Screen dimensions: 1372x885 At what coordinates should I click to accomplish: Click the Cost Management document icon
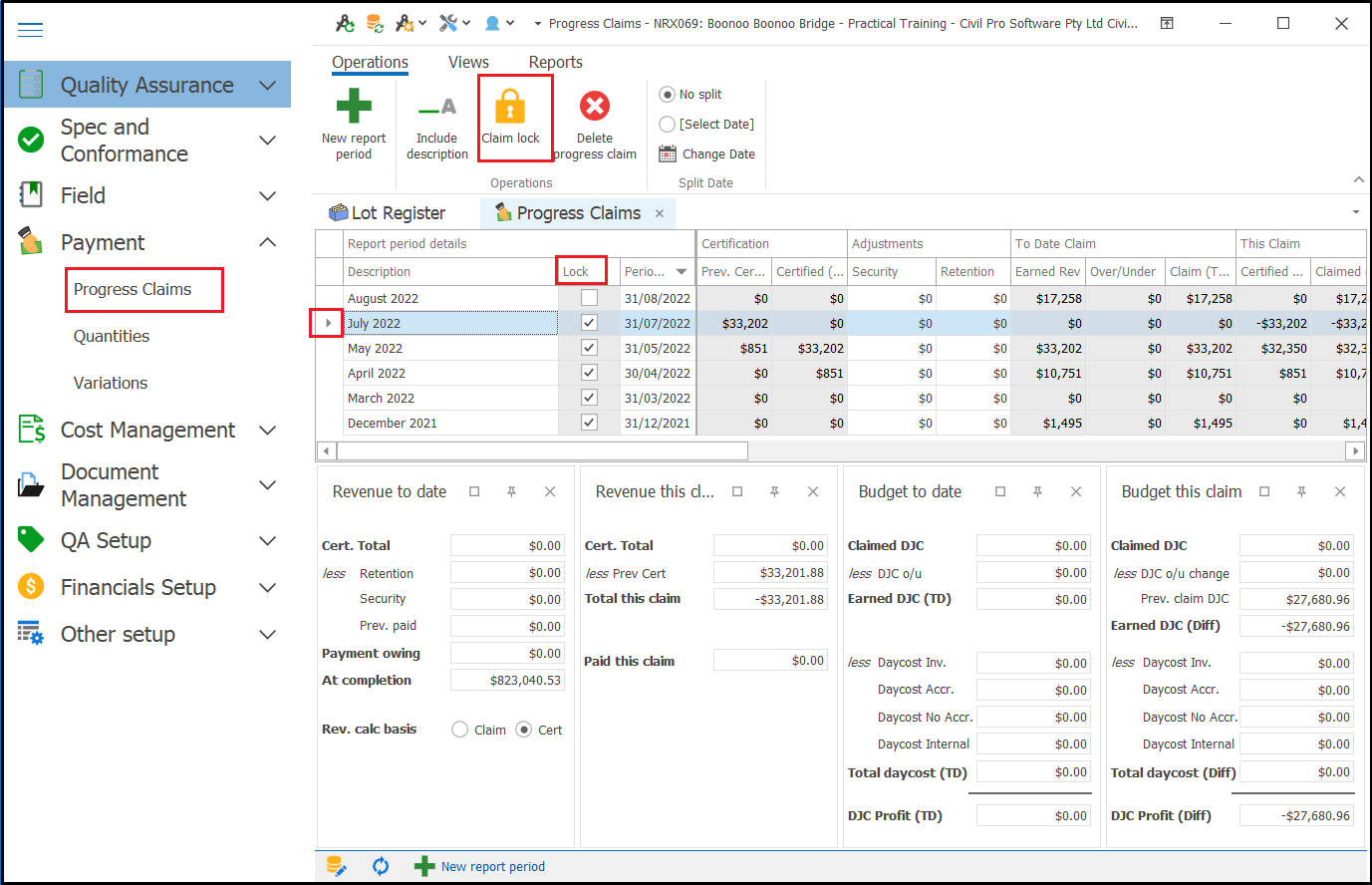tap(31, 429)
